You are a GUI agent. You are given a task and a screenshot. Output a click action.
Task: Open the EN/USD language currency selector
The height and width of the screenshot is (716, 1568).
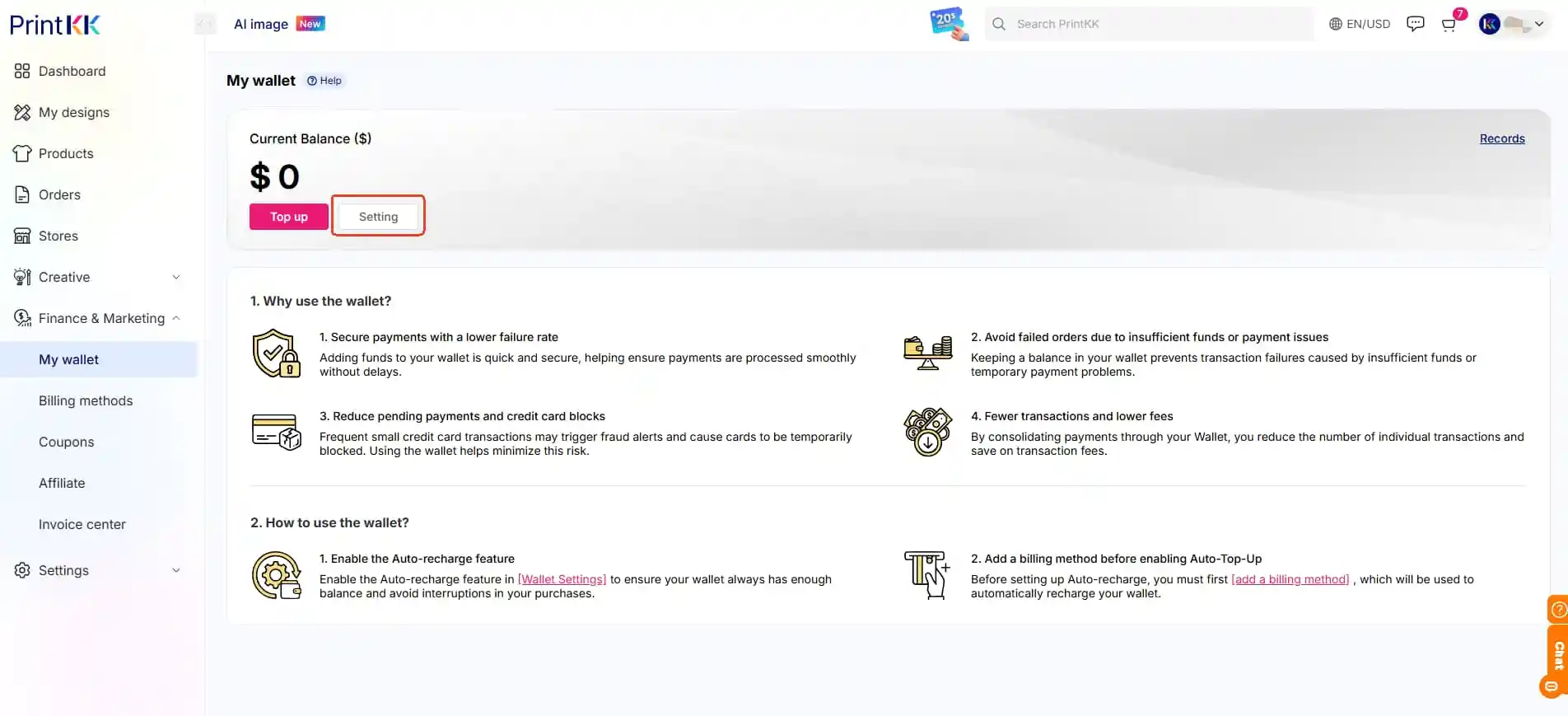[x=1360, y=24]
